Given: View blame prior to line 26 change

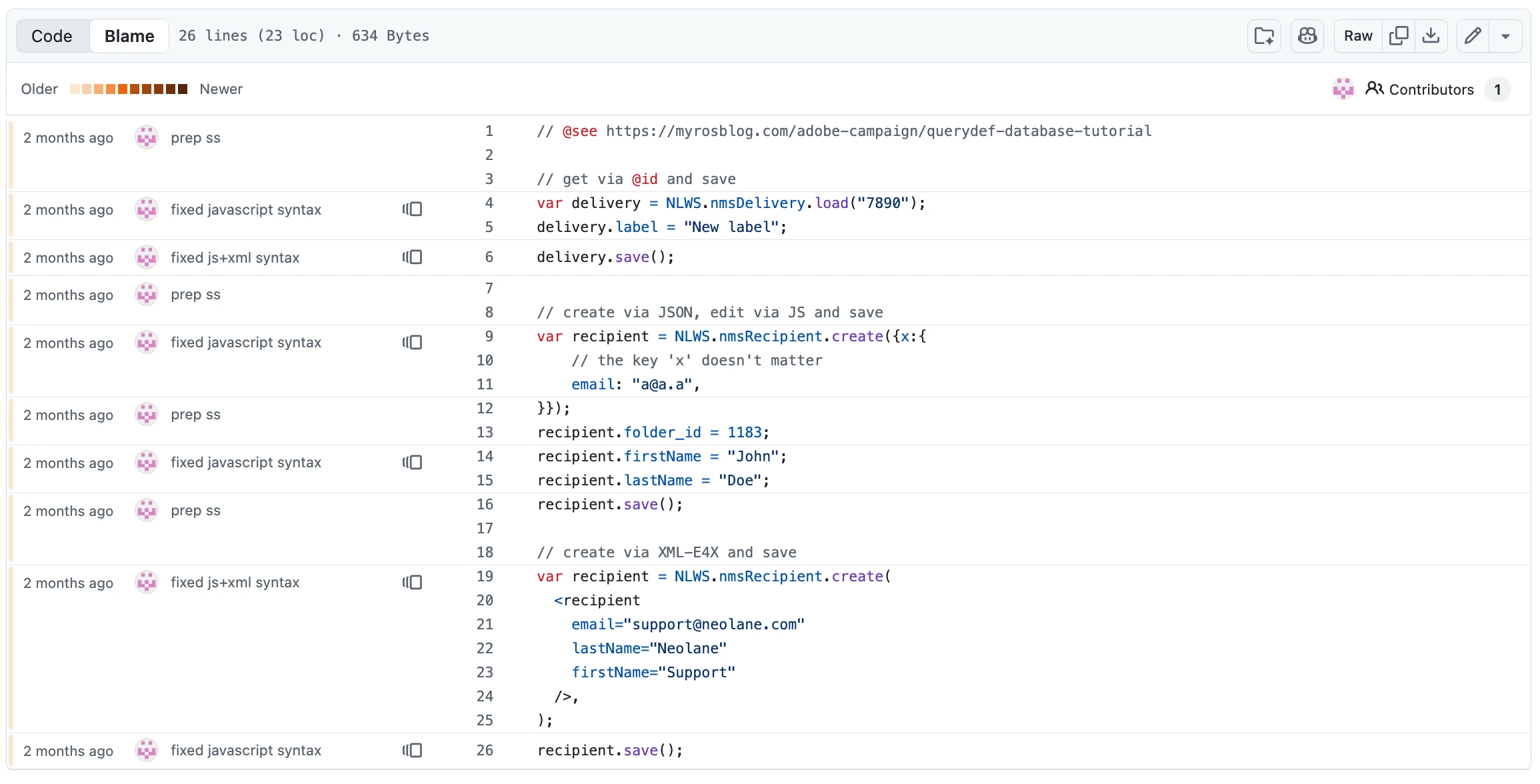Looking at the screenshot, I should pos(413,751).
